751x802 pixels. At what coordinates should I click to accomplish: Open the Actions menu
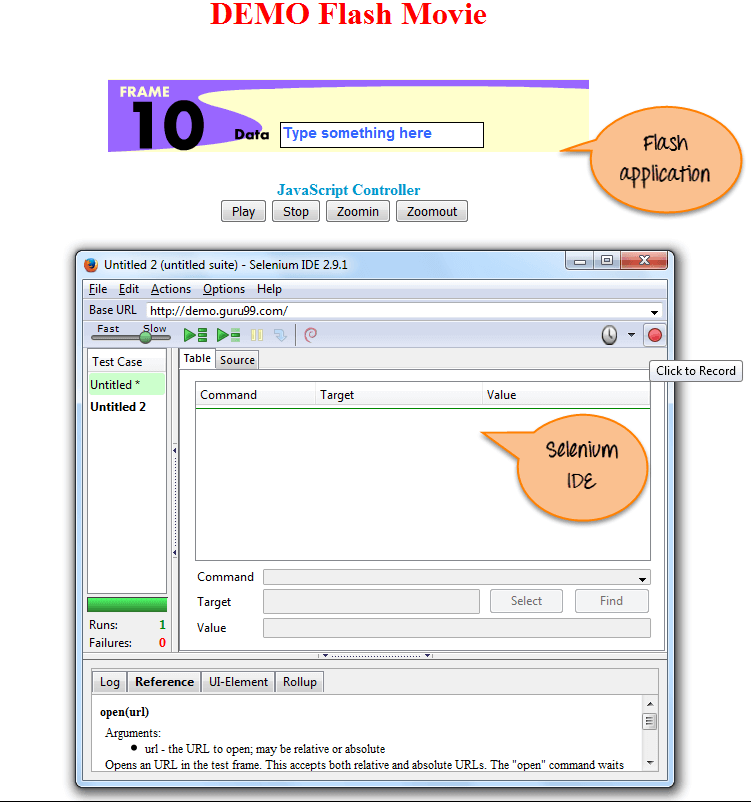[x=170, y=289]
